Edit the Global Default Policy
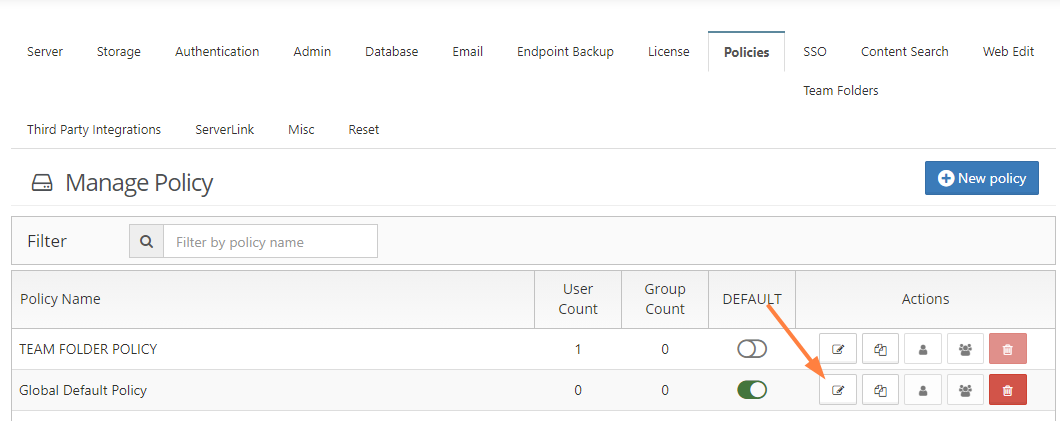Screen dimensions: 1060x421 coord(838,390)
